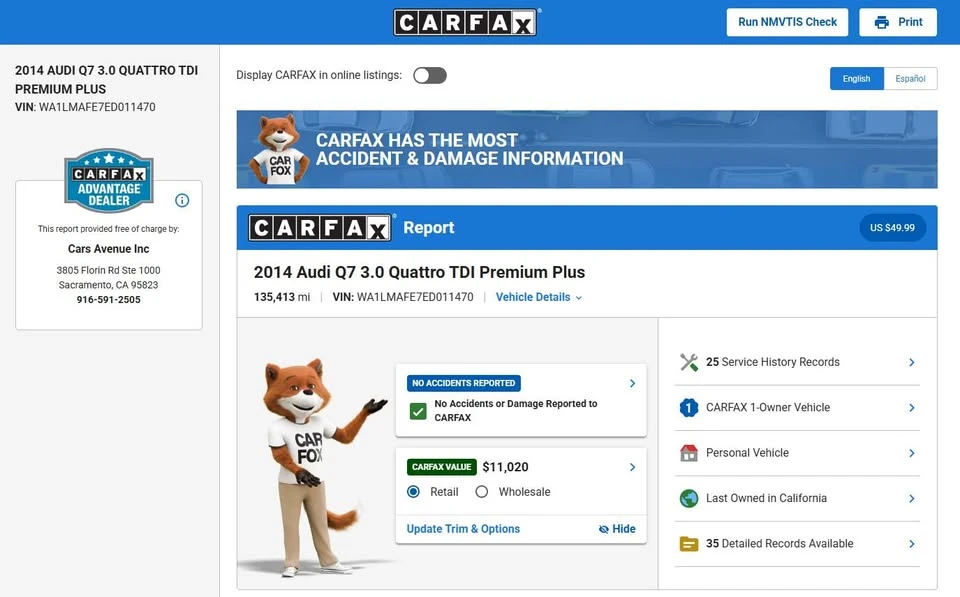Click the CARFAX 1-Owner Vehicle text

768,407
